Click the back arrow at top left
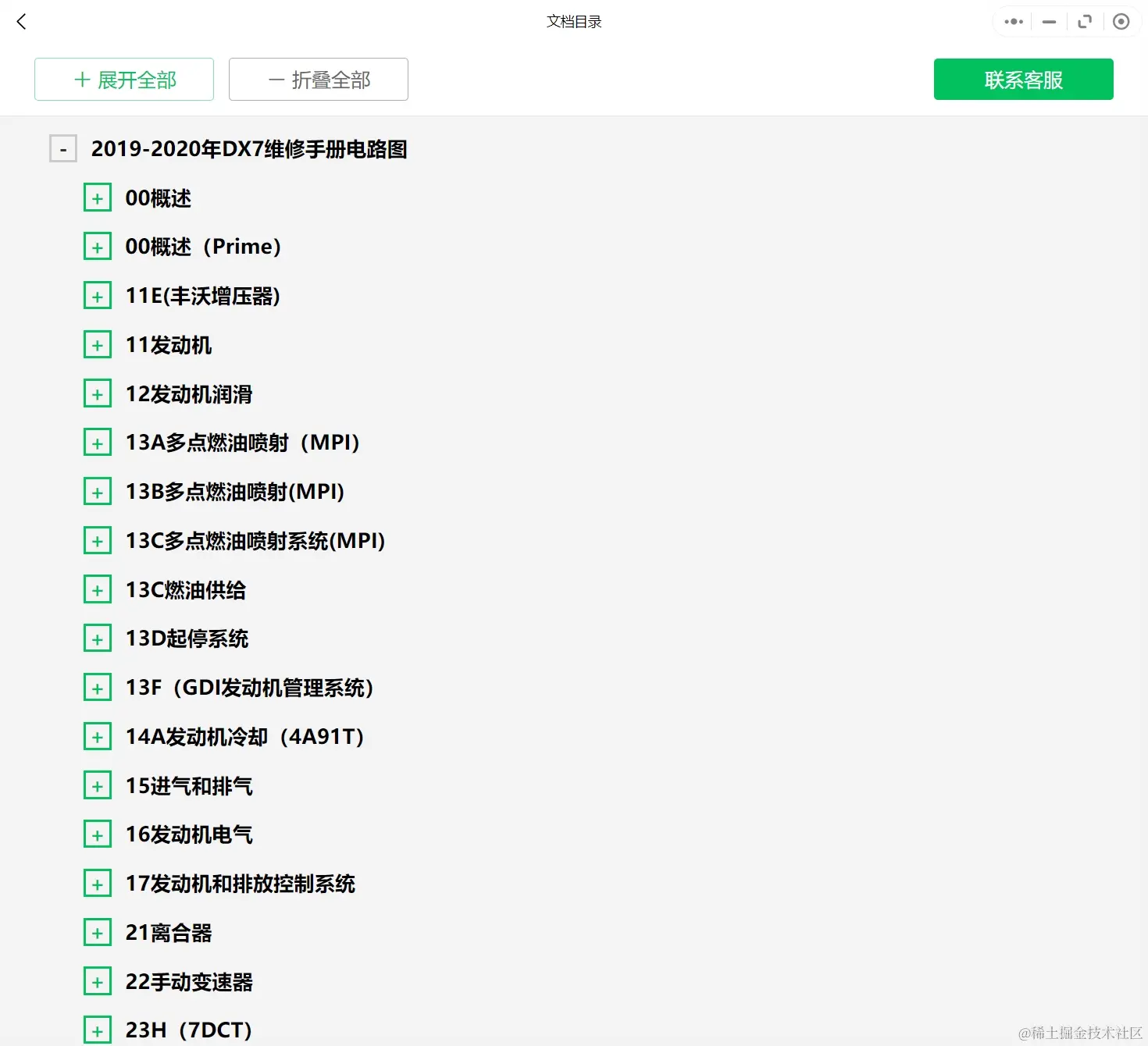Image resolution: width=1148 pixels, height=1046 pixels. [x=21, y=21]
